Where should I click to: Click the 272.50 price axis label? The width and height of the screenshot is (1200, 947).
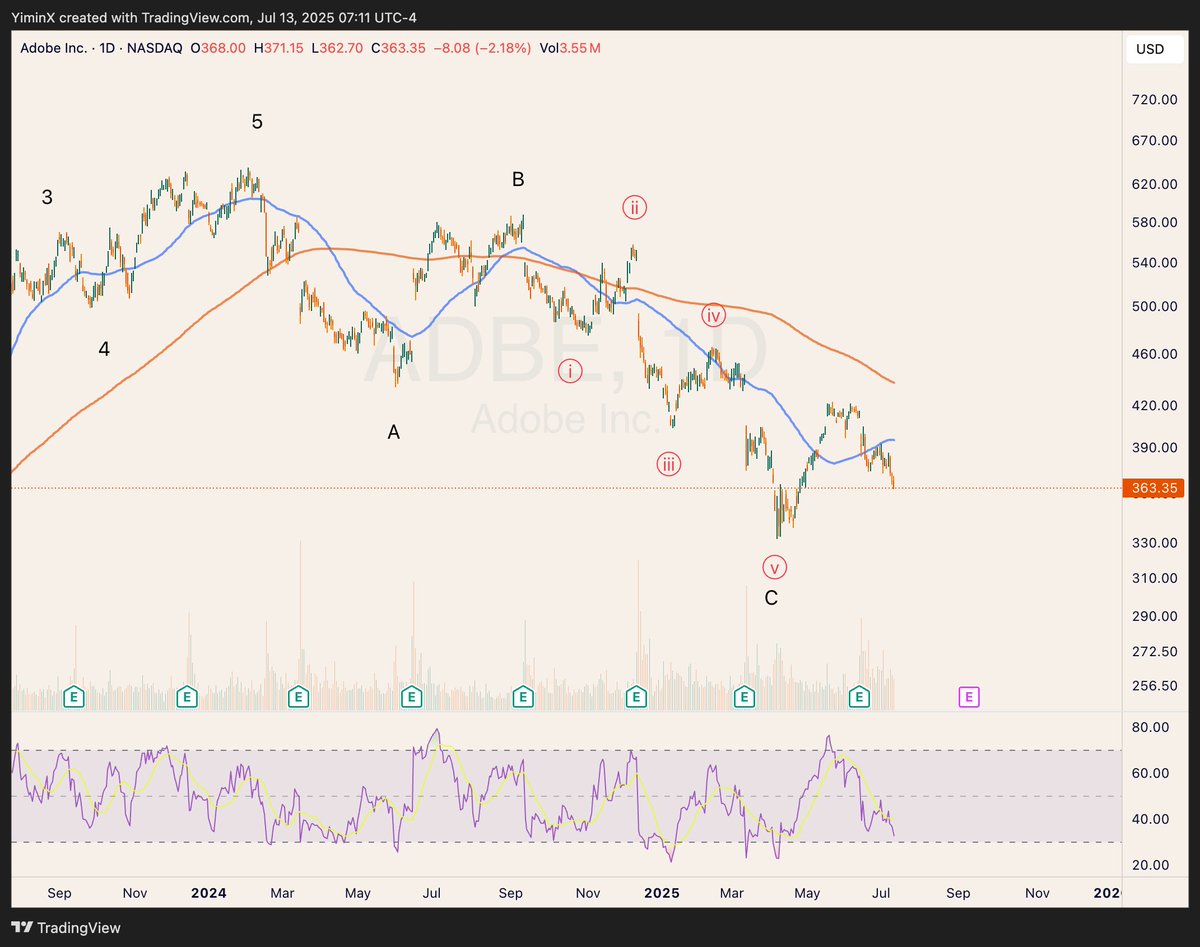[1154, 651]
